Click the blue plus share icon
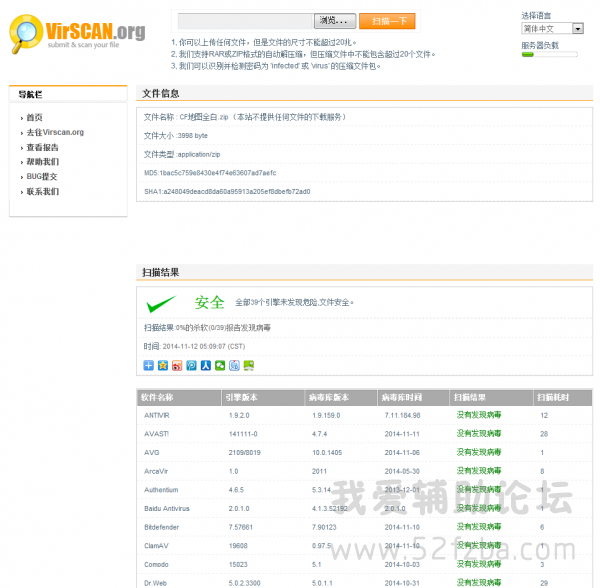The height and width of the screenshot is (588, 600). [149, 365]
